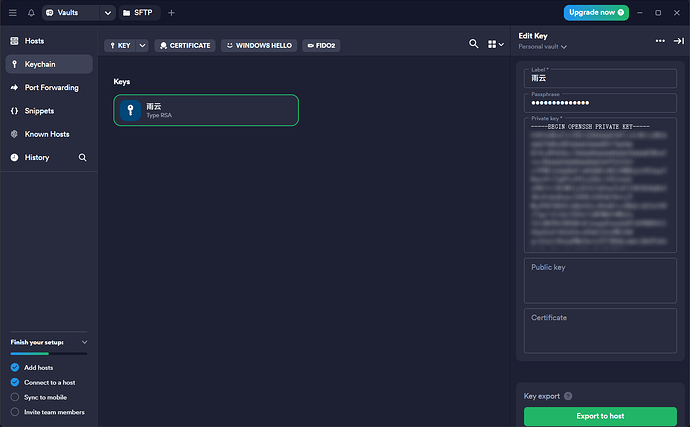This screenshot has width=690, height=427.
Task: Add new tab with plus icon
Action: 171,13
